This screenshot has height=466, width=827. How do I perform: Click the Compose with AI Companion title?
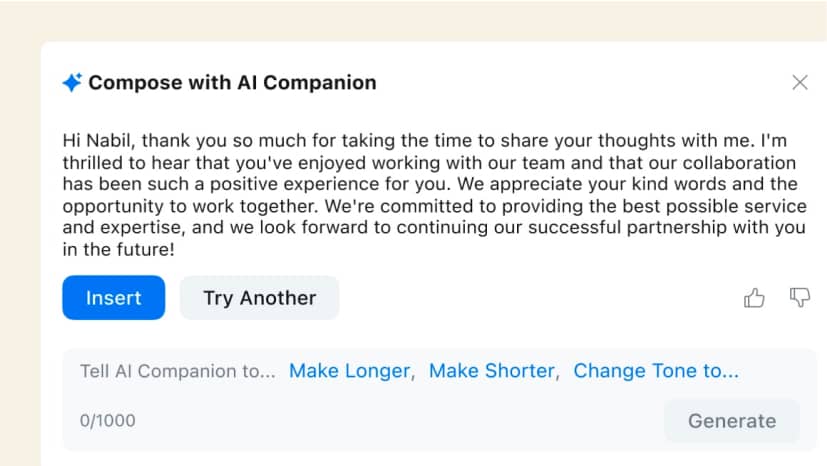pos(232,83)
